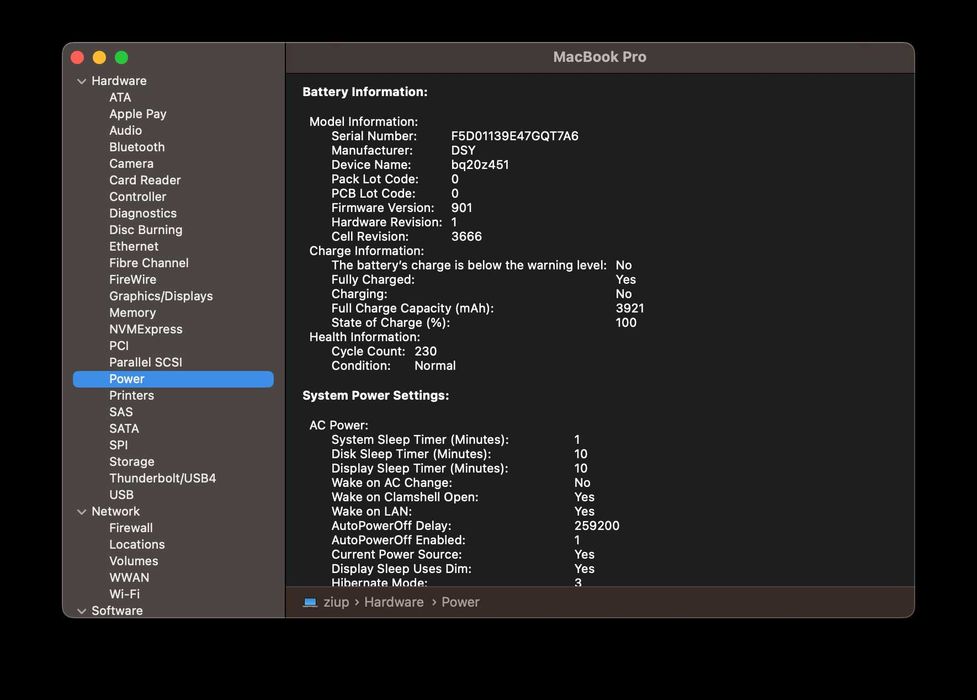Select Graphics/Displays in sidebar
977x700 pixels.
tap(161, 296)
